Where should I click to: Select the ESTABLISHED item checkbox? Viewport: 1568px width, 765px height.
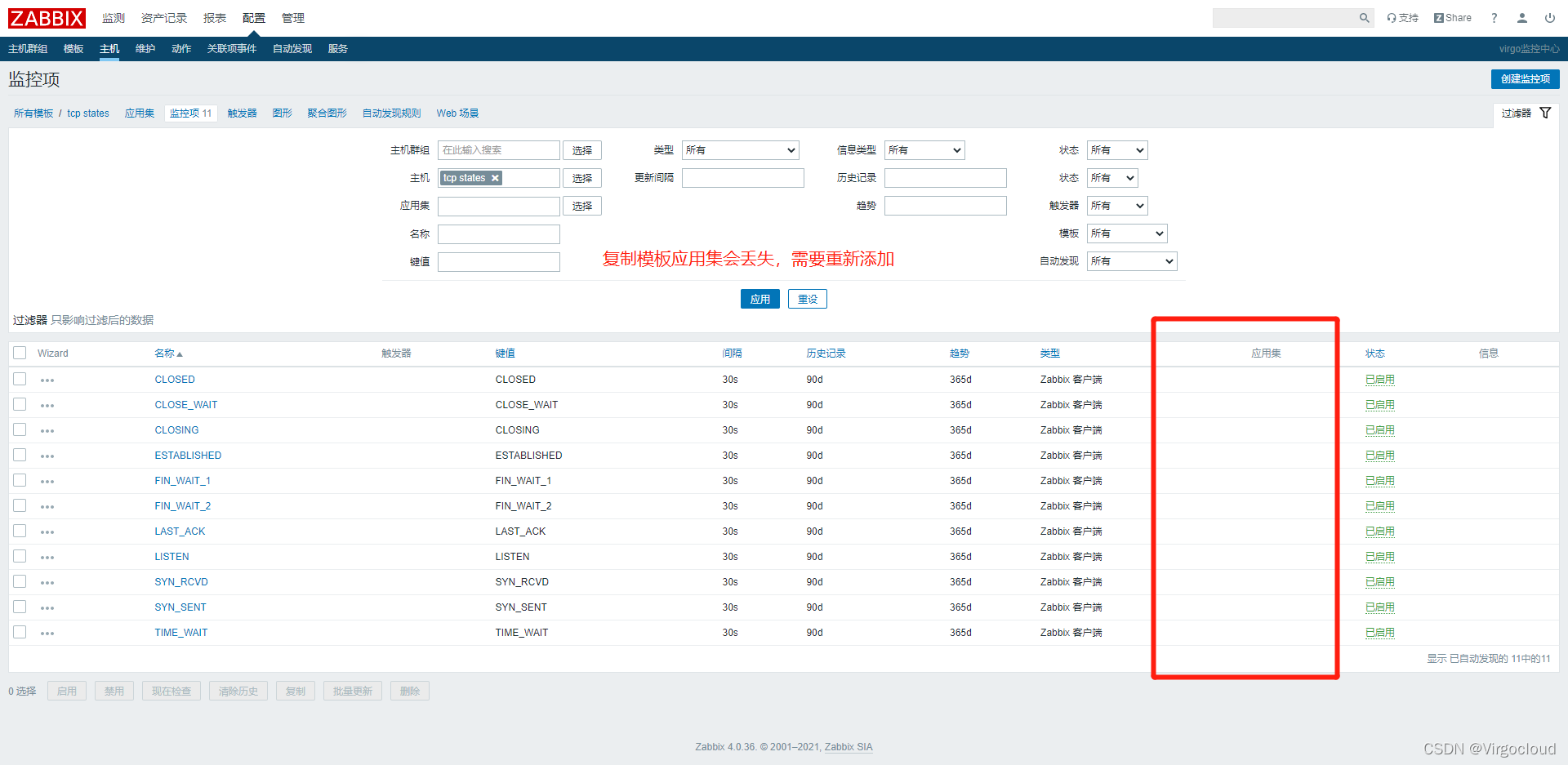[20, 455]
